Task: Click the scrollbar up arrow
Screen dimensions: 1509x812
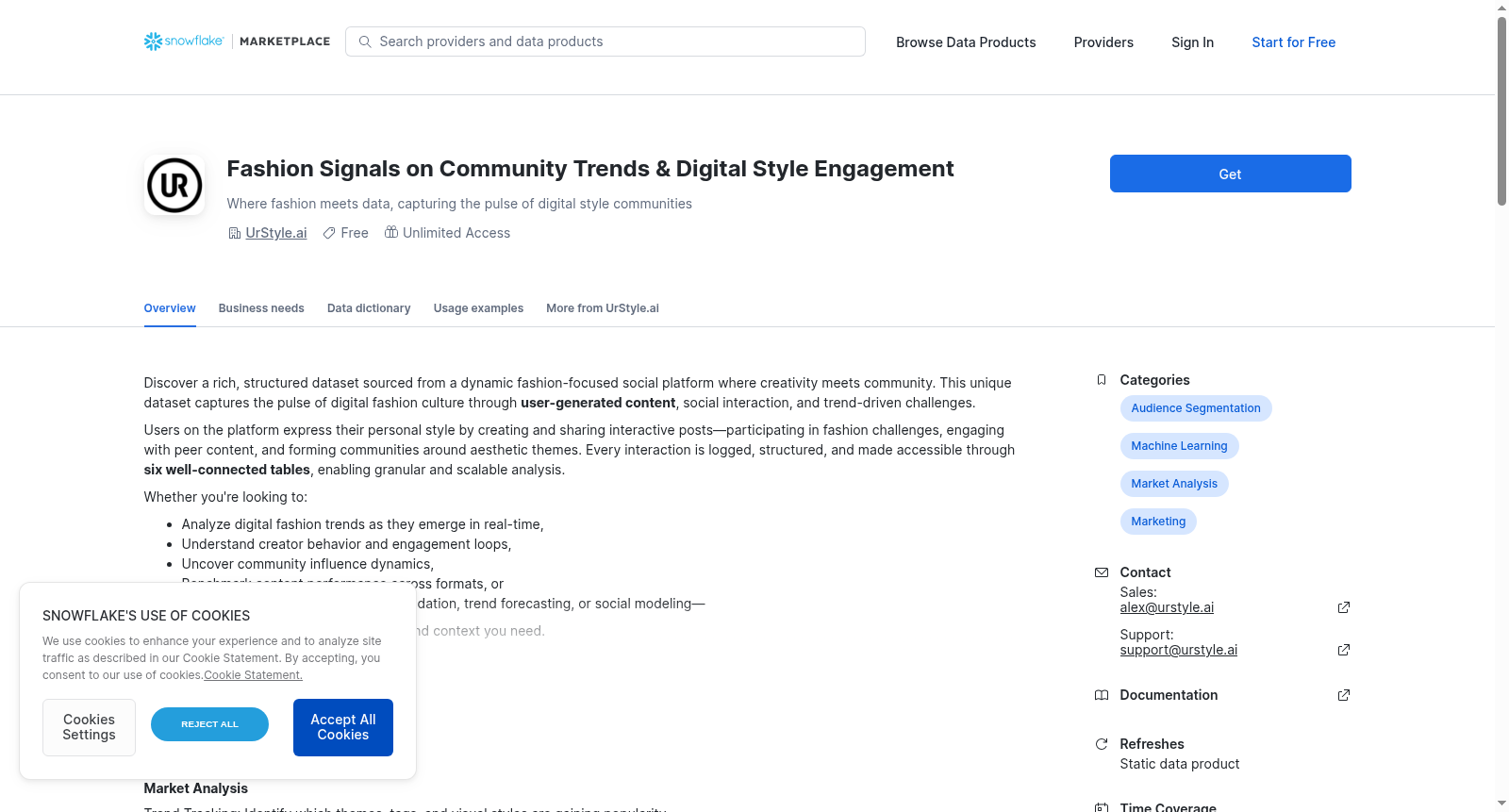Action: pos(1501,8)
